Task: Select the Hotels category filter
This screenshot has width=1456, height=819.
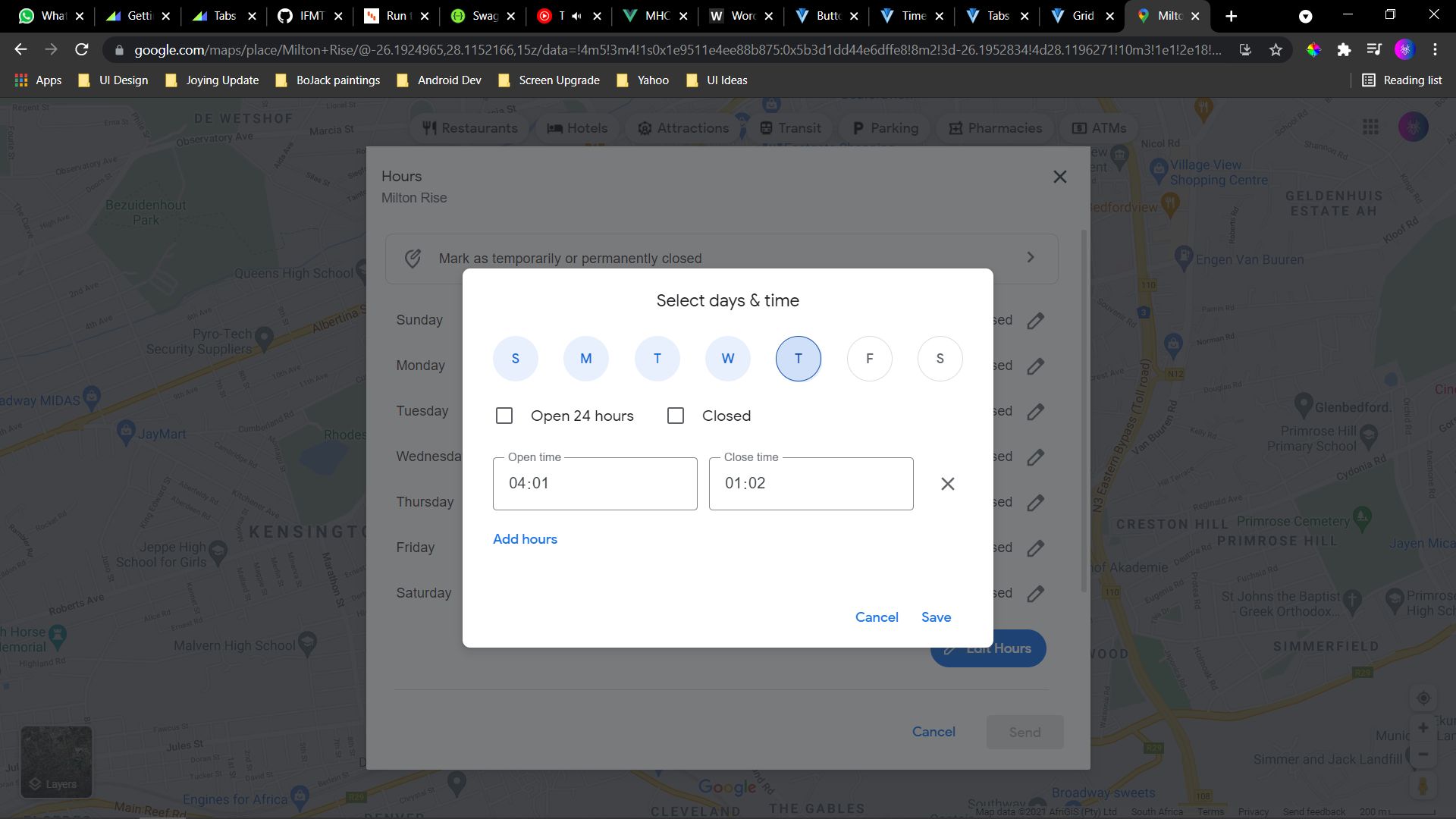Action: pos(578,127)
